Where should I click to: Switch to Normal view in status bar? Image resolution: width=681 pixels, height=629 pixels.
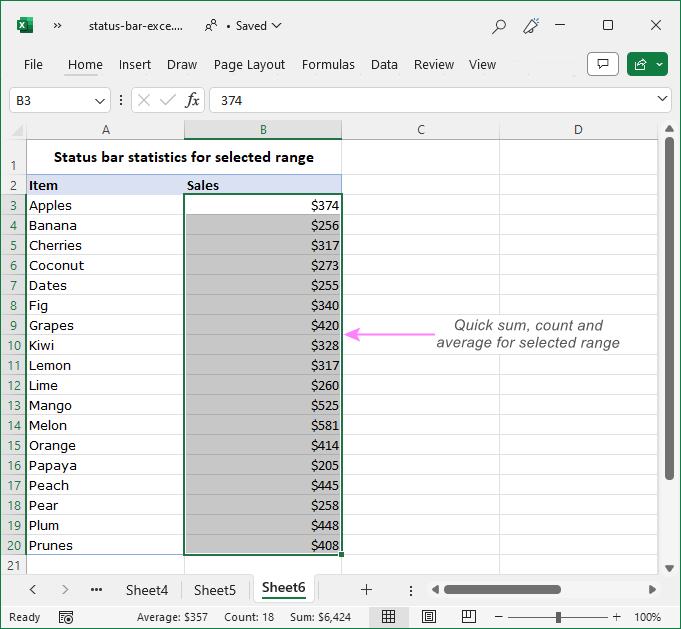[x=389, y=617]
